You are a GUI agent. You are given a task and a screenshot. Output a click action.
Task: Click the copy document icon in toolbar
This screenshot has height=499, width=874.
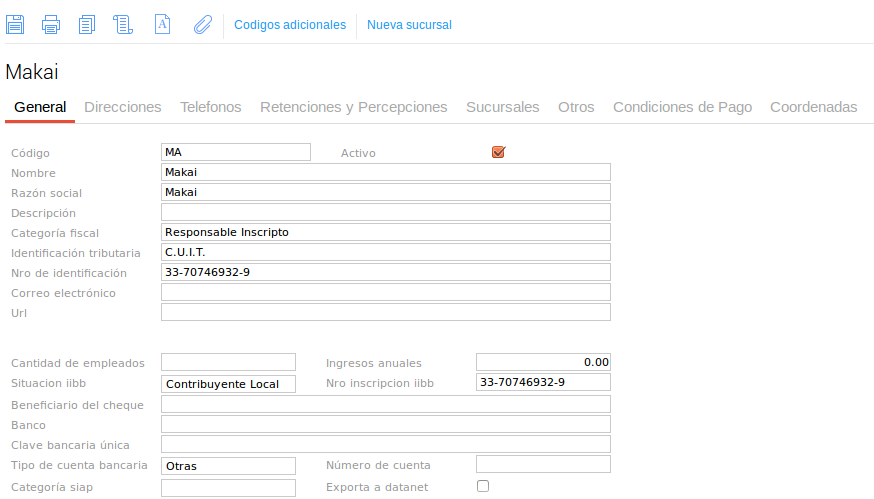[86, 25]
